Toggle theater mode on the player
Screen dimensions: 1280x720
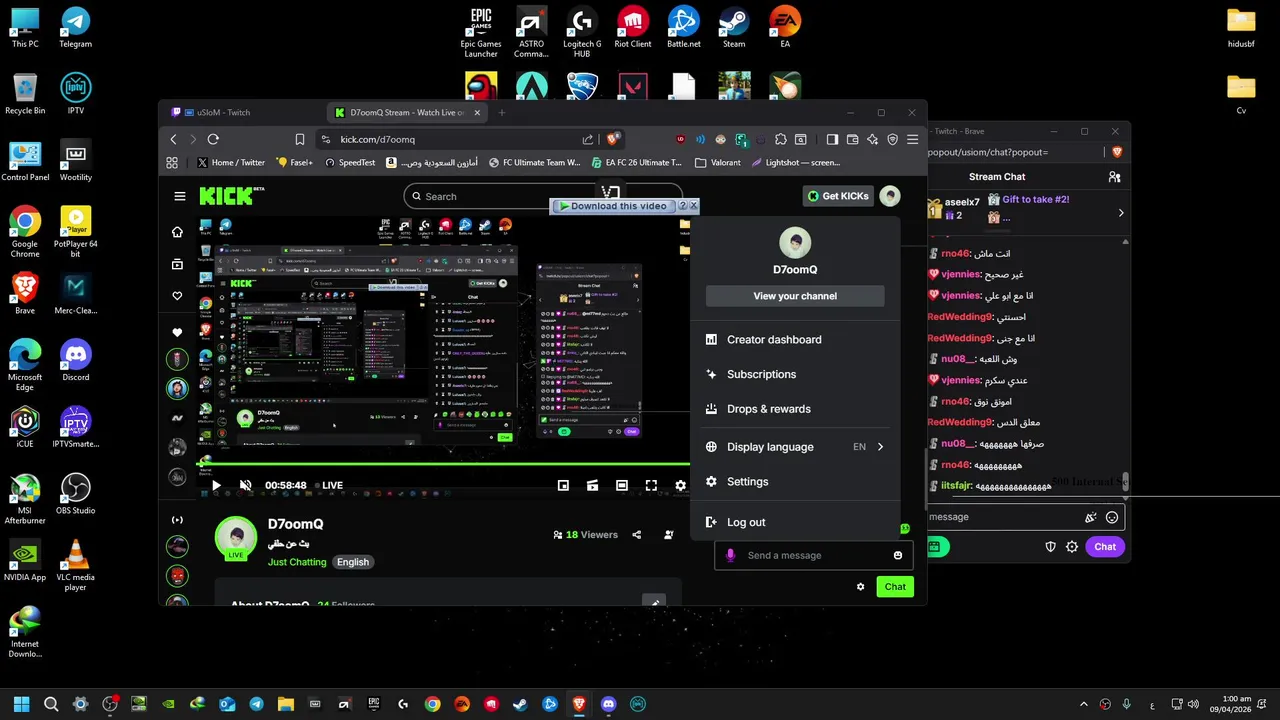pos(622,485)
